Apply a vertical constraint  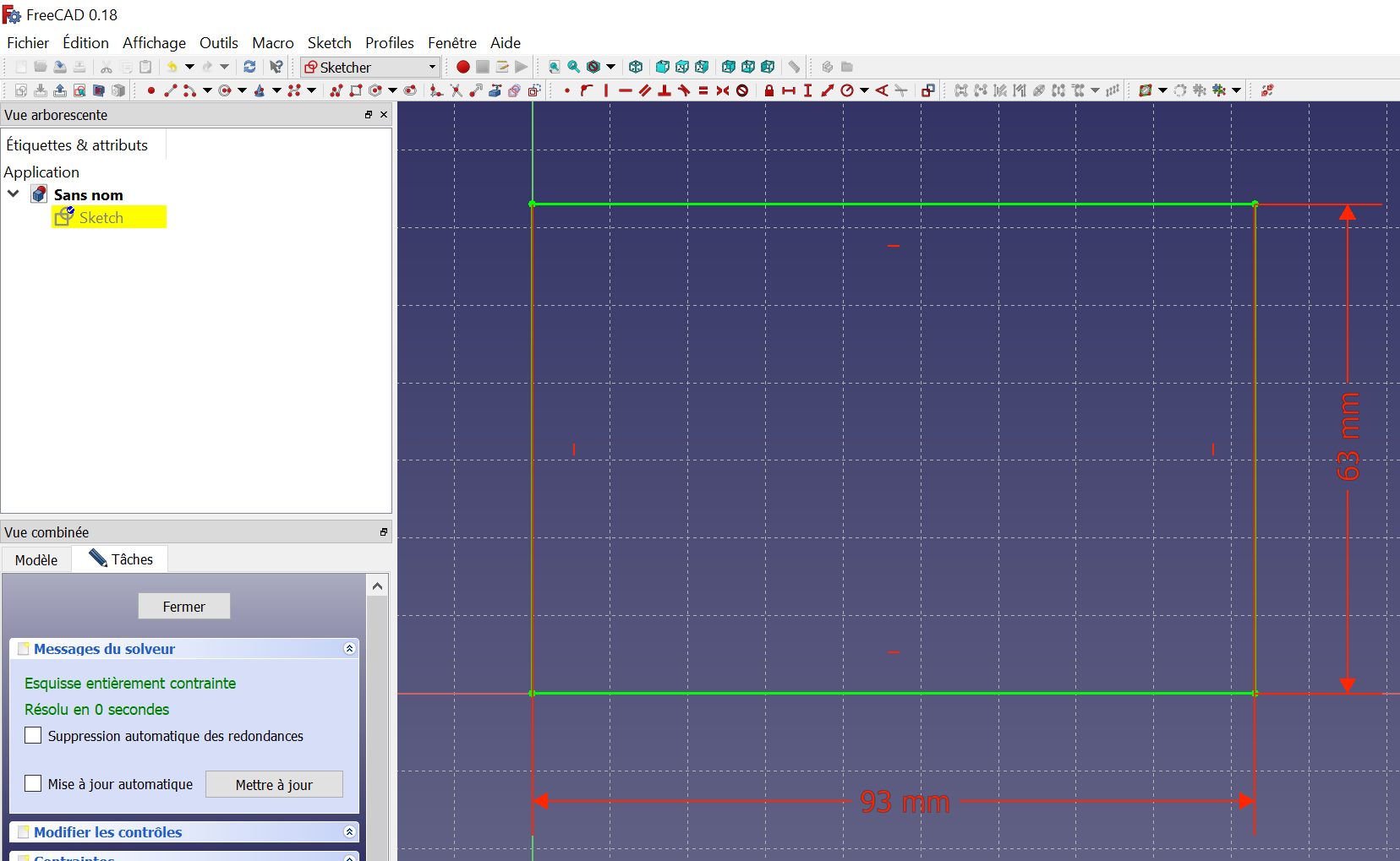[x=606, y=90]
